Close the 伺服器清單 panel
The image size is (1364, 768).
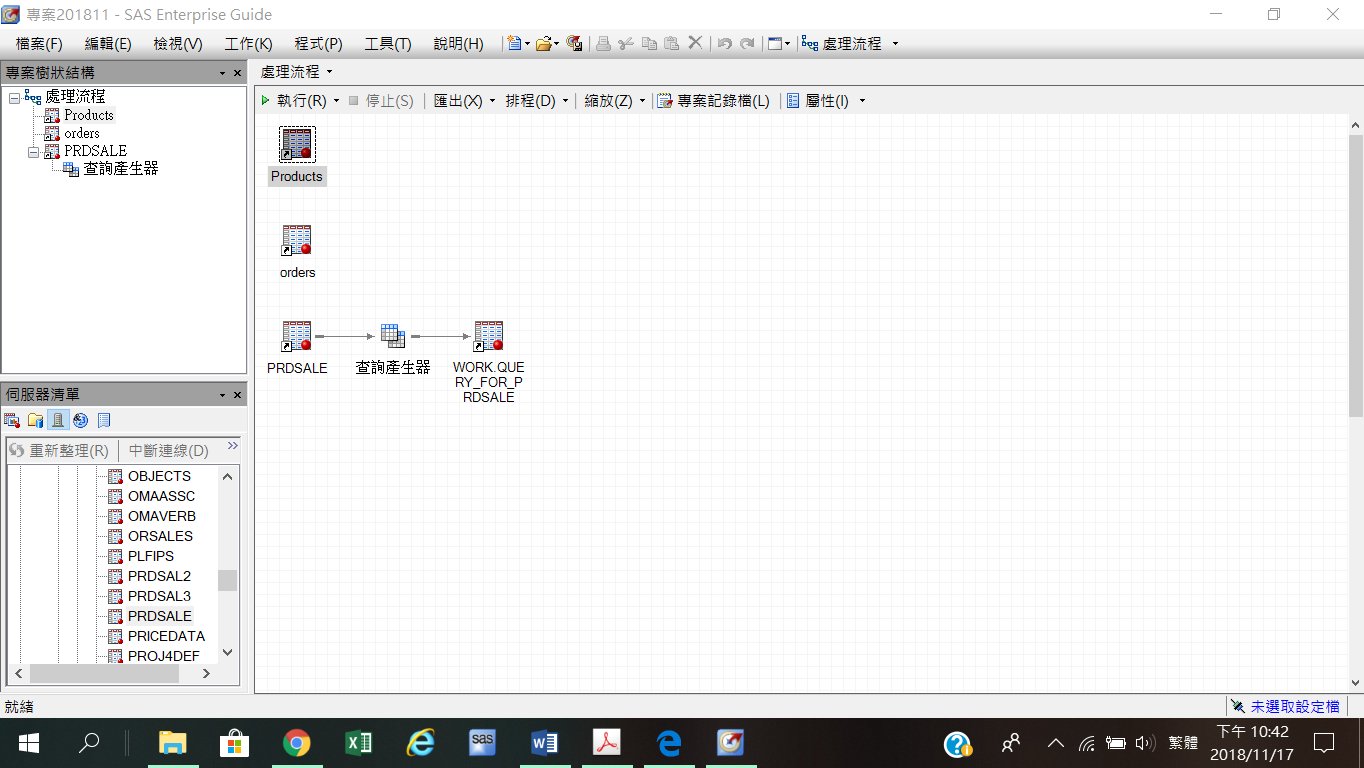237,395
